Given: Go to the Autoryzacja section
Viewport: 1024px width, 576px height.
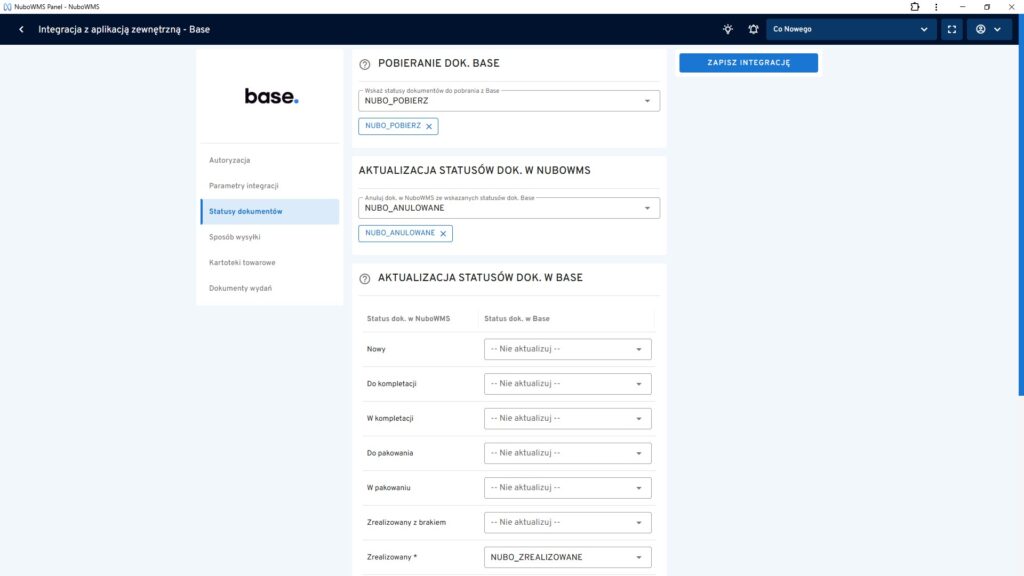Looking at the screenshot, I should 229,160.
